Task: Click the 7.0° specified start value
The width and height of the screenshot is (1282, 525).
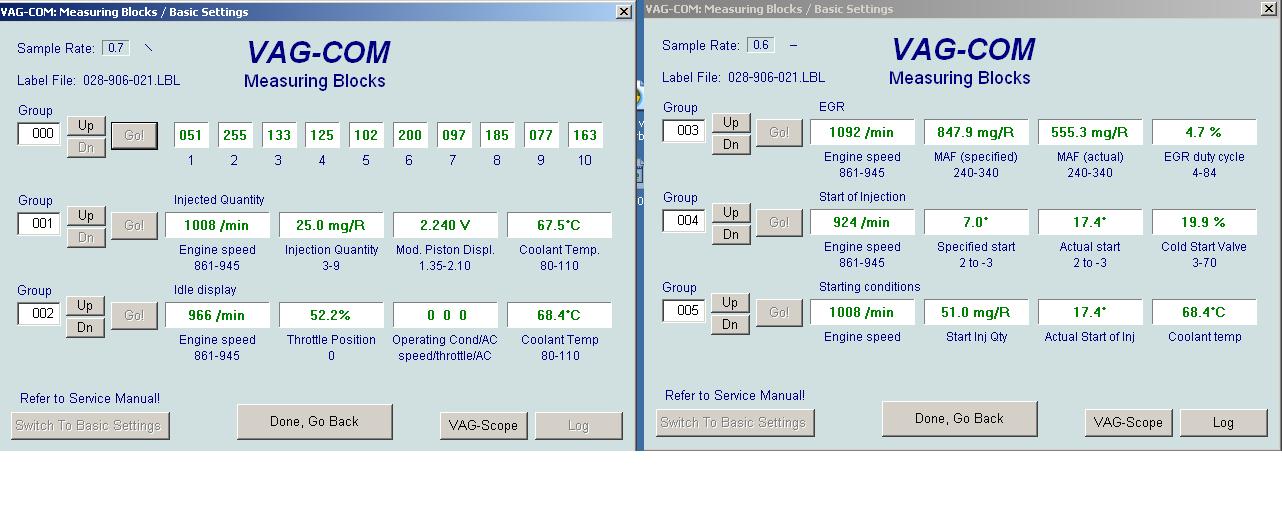Action: coord(976,222)
